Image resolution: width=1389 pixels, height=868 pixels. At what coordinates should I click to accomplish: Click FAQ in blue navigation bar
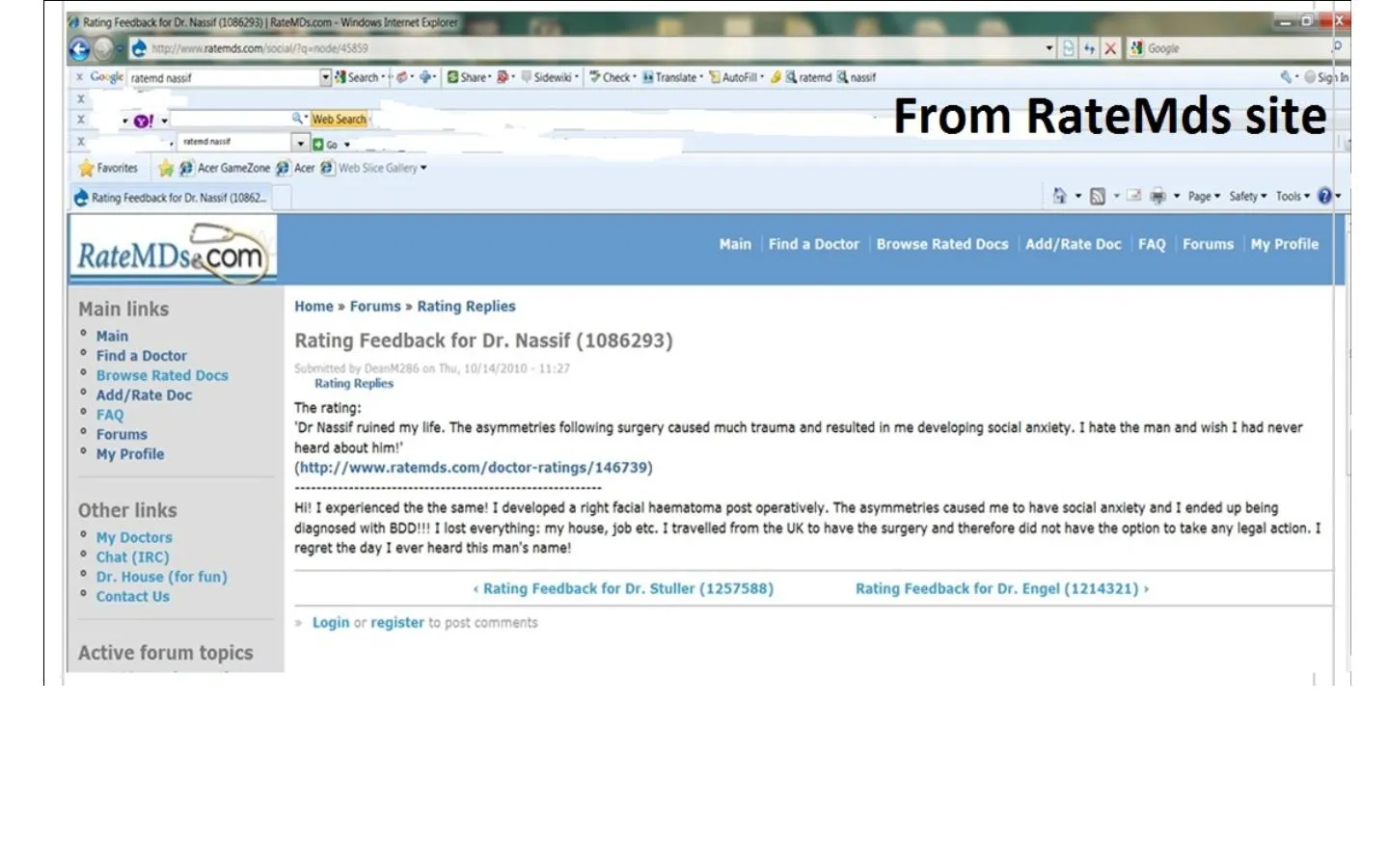click(x=1152, y=244)
